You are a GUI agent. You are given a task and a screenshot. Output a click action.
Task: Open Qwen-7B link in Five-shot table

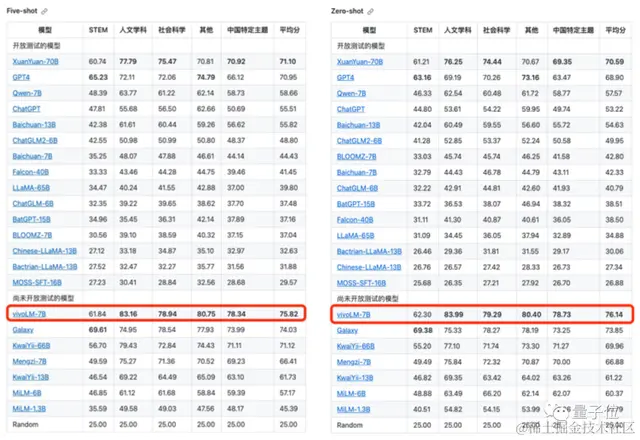(x=27, y=93)
